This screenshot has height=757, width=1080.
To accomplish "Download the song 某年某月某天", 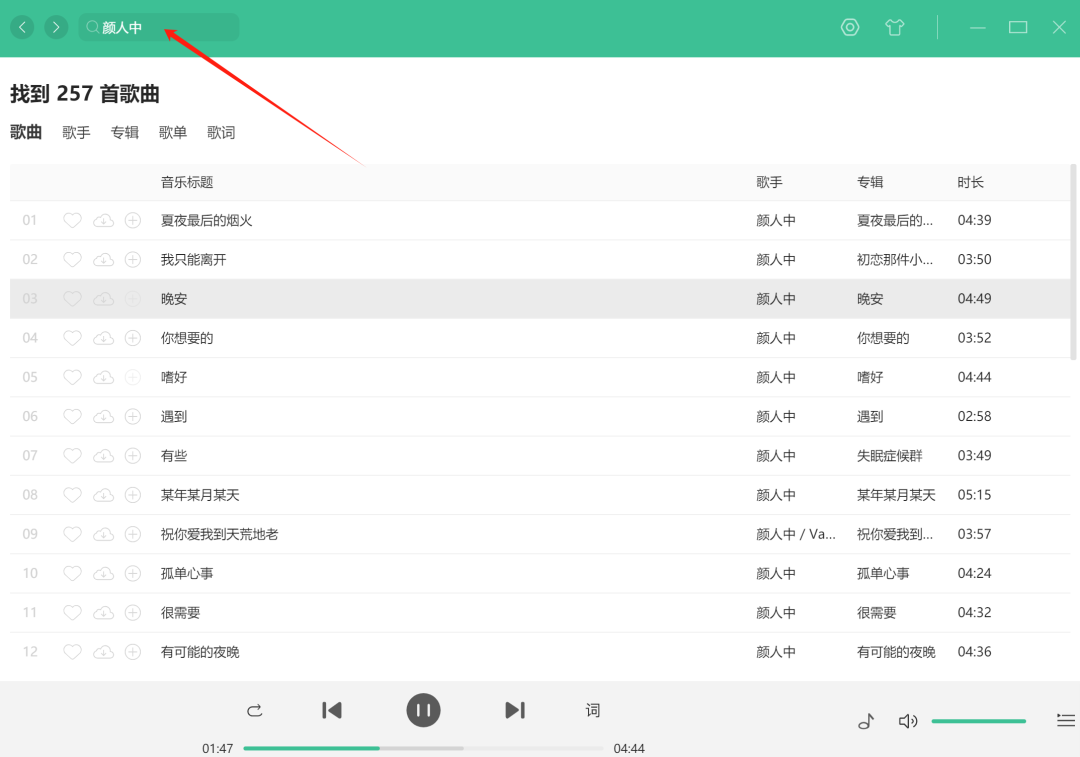I will pyautogui.click(x=103, y=495).
